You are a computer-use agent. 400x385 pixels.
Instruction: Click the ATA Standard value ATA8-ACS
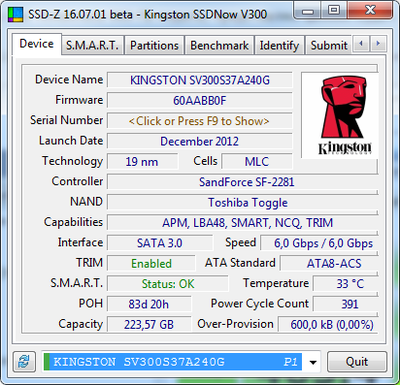329,263
